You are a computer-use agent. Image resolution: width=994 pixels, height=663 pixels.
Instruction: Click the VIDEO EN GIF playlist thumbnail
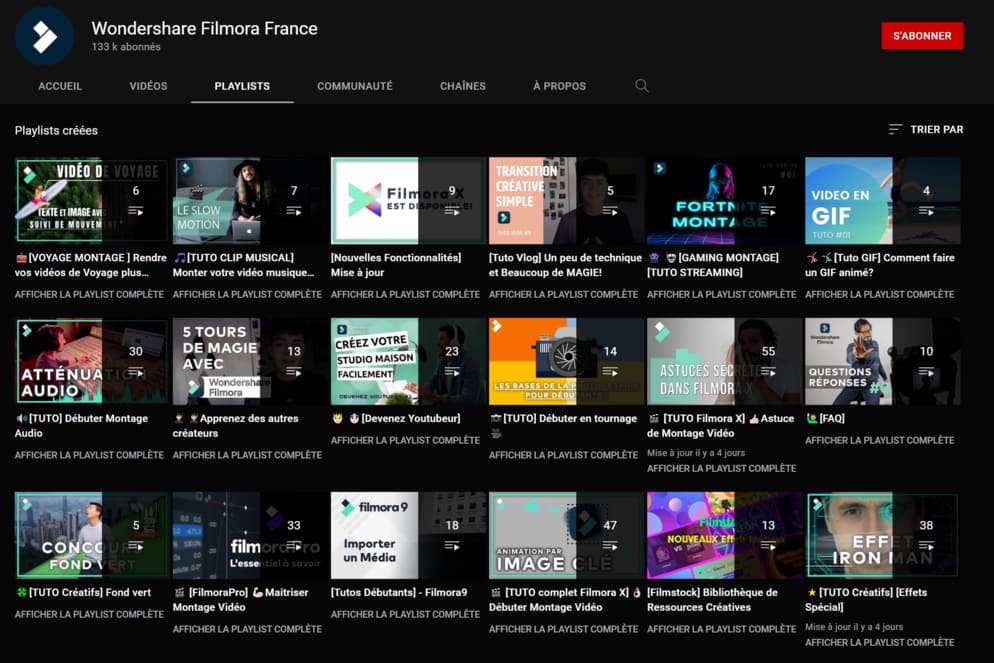(x=882, y=200)
